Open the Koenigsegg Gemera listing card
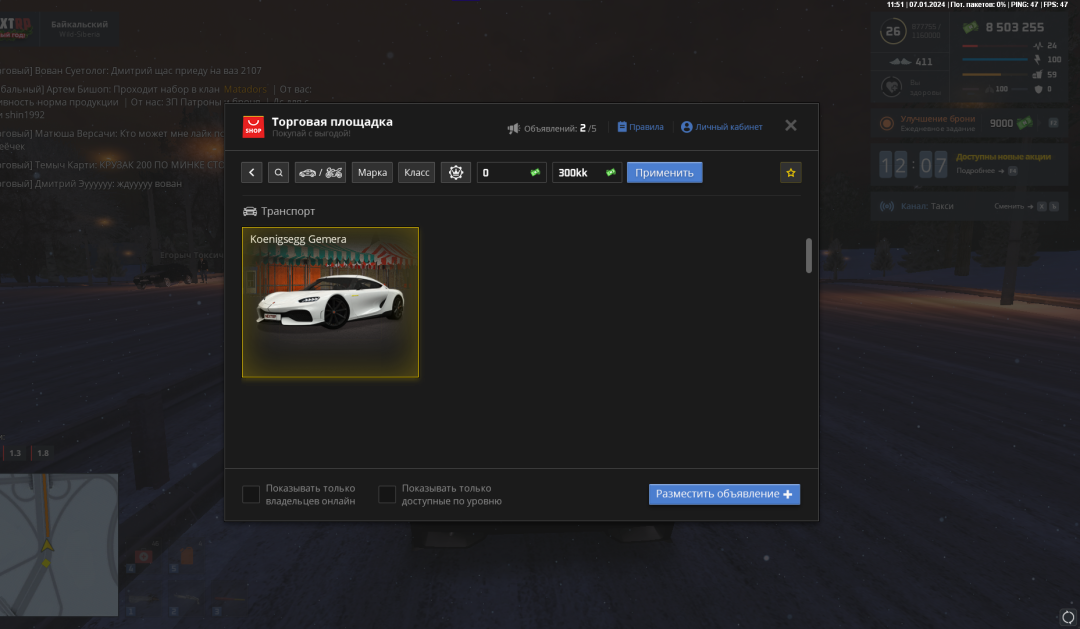Viewport: 1080px width, 629px height. pos(330,302)
